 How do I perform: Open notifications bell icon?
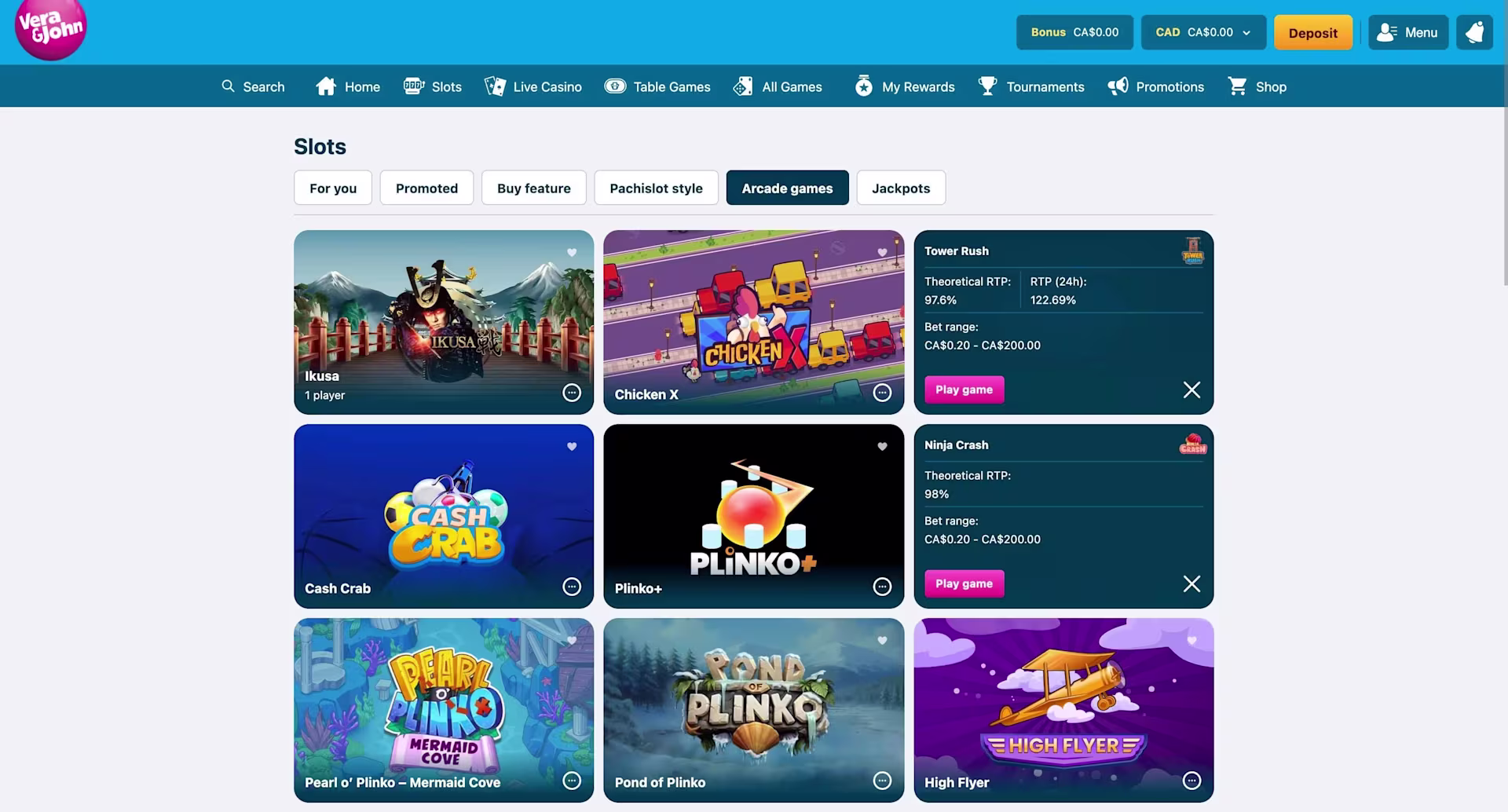[1474, 32]
